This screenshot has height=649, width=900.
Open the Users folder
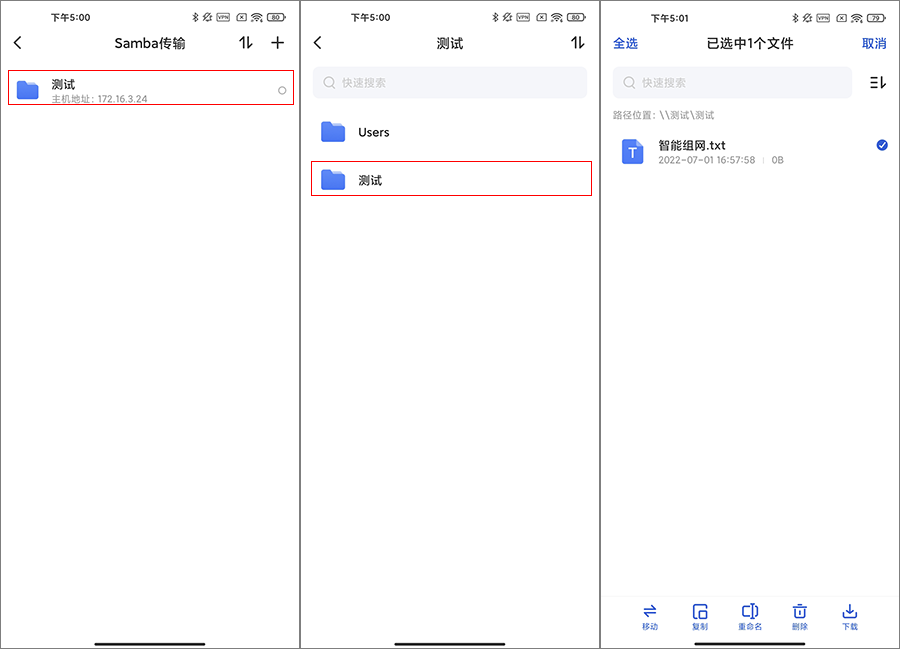pyautogui.click(x=373, y=132)
